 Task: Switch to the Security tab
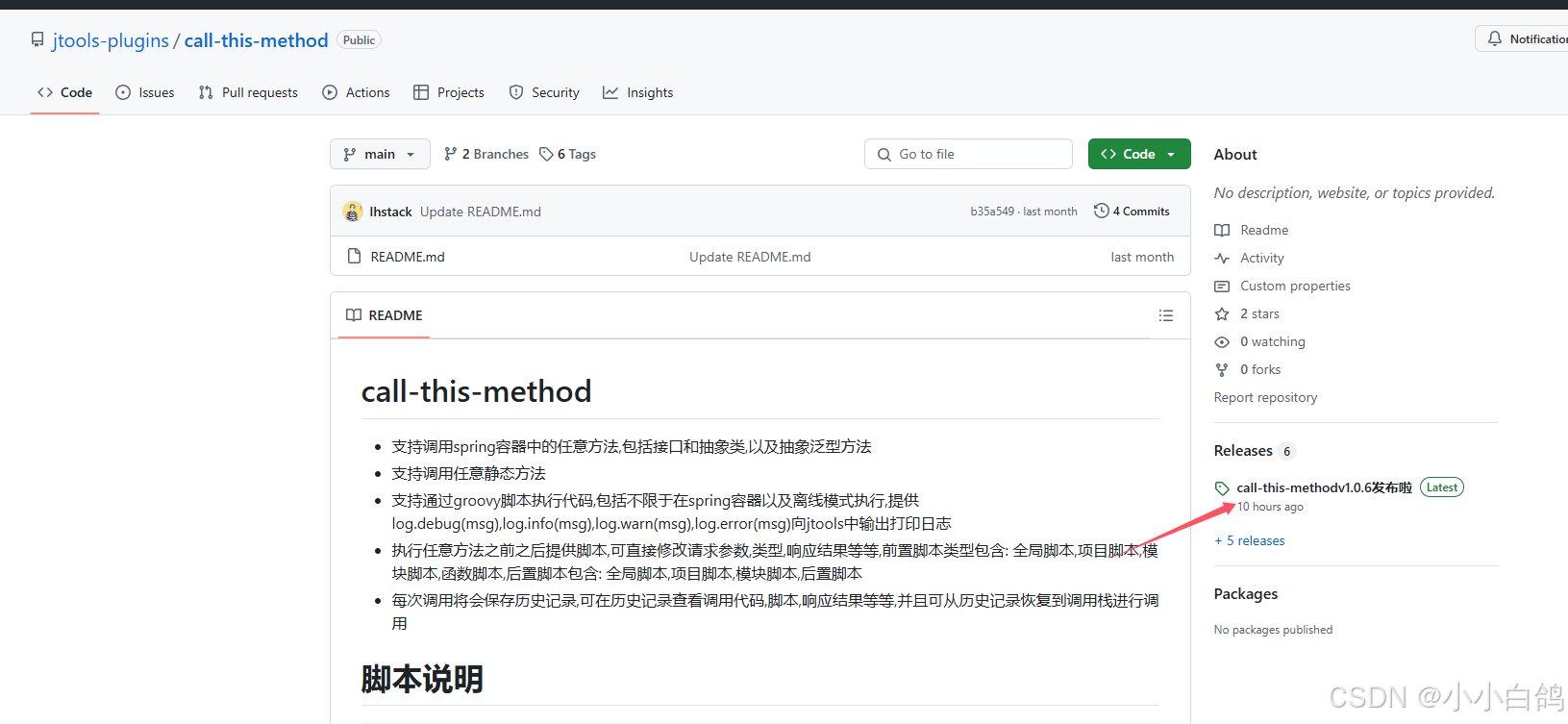pos(544,92)
